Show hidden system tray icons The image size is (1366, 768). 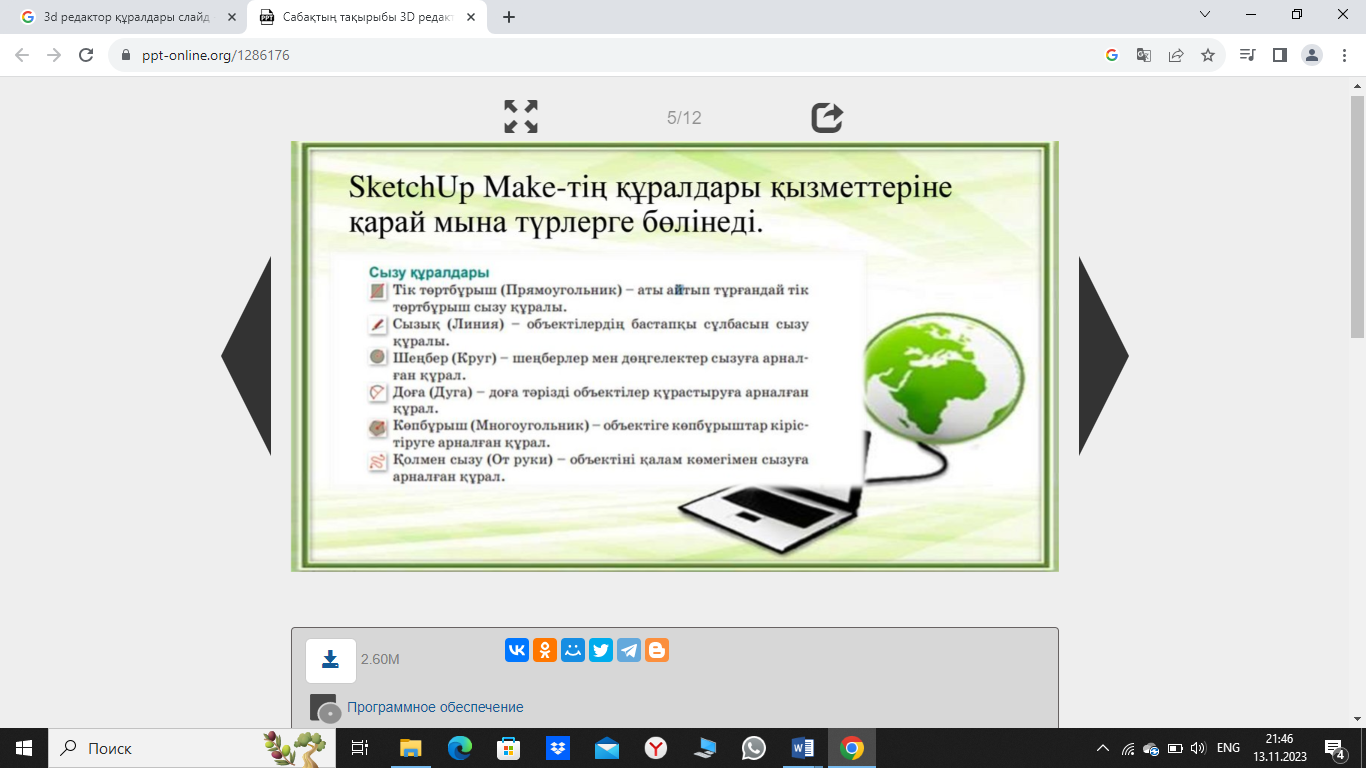click(1103, 748)
